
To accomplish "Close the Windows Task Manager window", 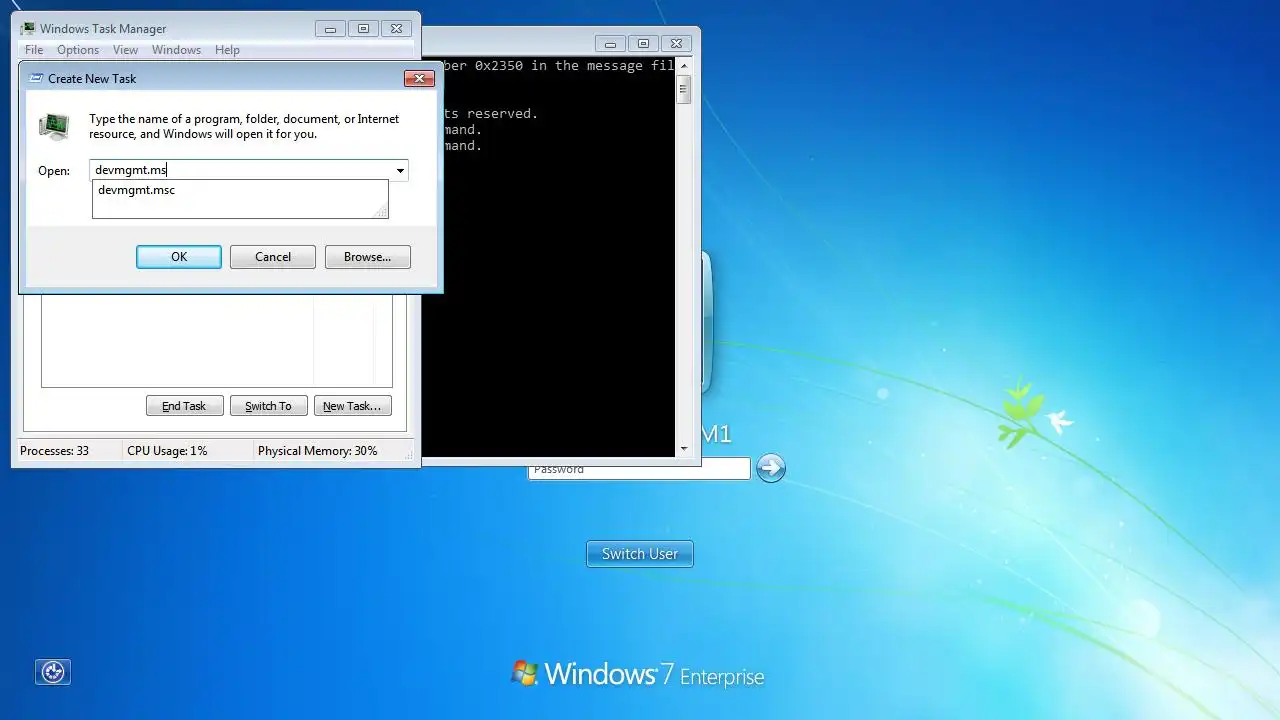I will tap(396, 29).
